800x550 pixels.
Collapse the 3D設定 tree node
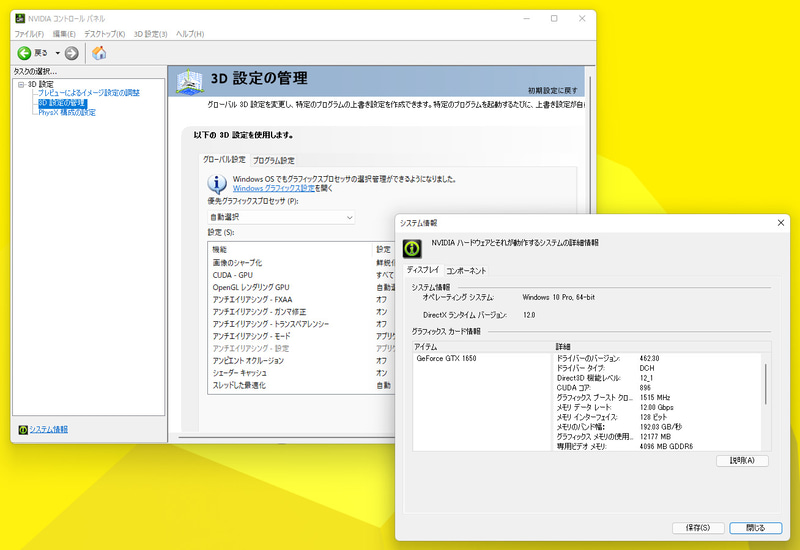21,84
